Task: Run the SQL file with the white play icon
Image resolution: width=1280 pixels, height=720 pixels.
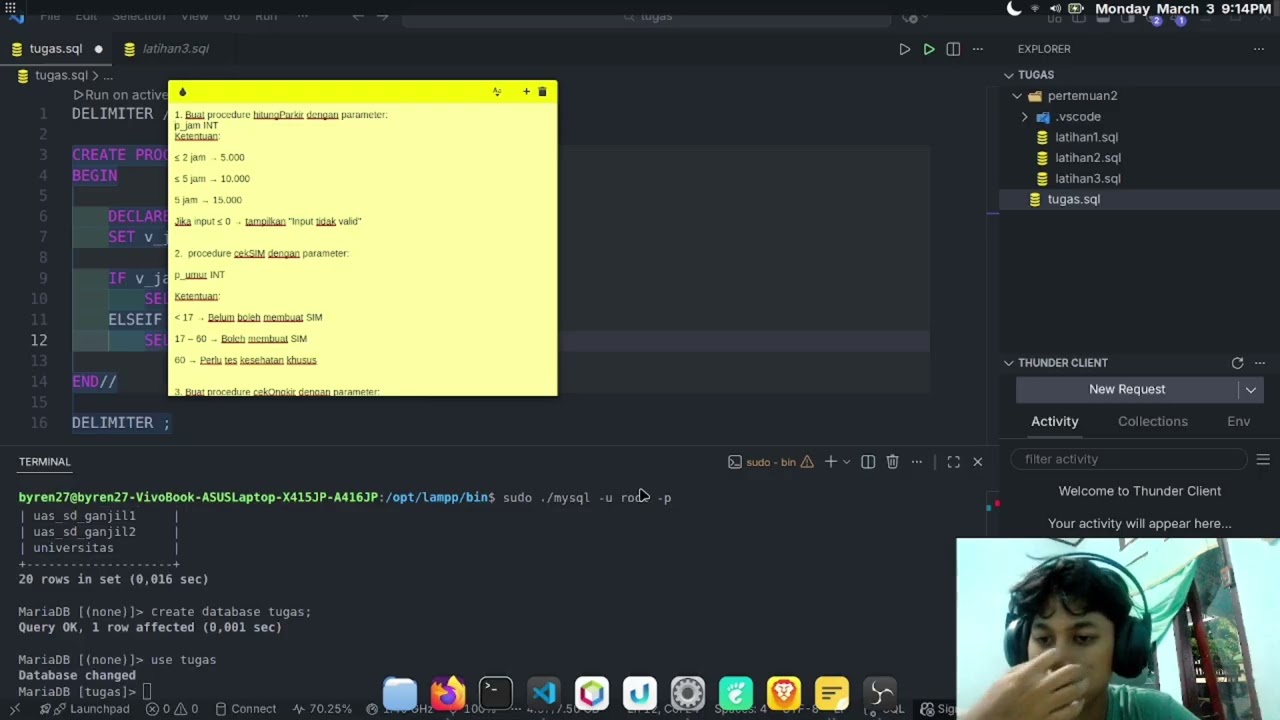Action: (x=904, y=49)
